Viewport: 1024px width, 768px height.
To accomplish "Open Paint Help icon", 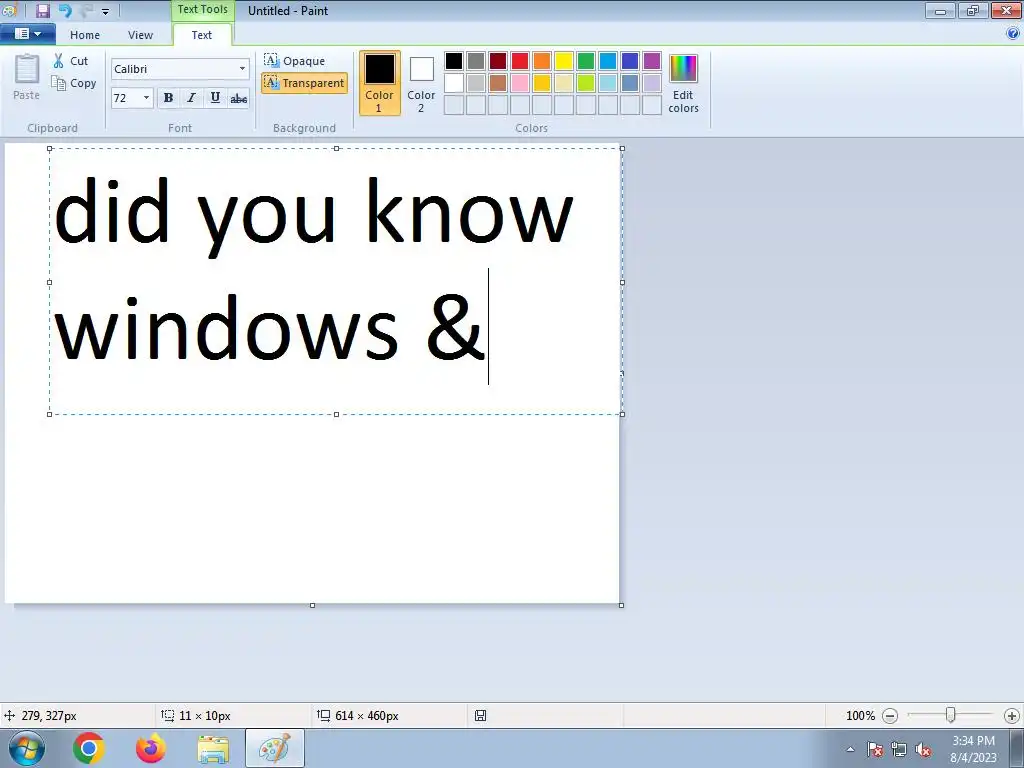I will click(x=1013, y=33).
